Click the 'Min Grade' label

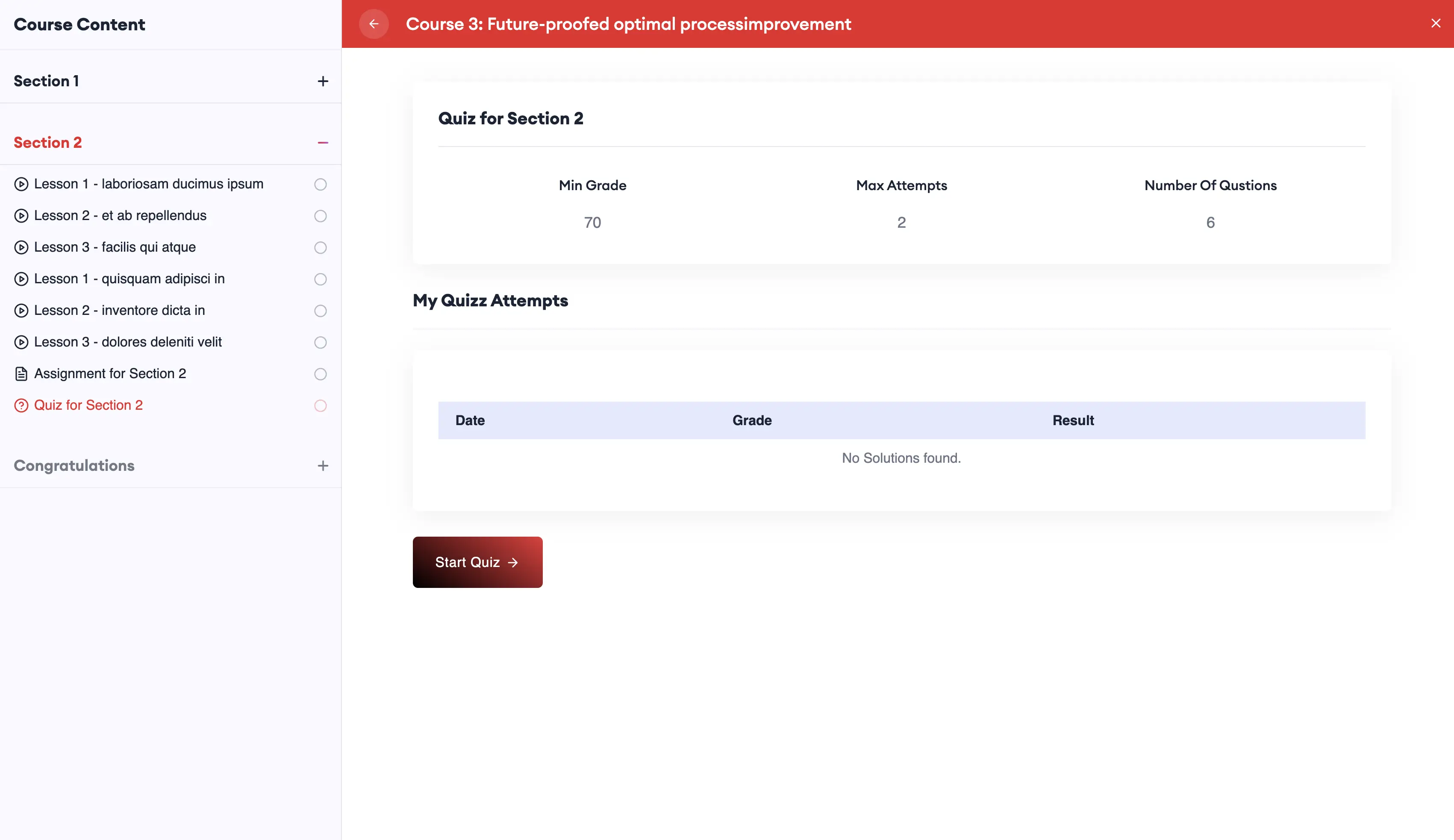pyautogui.click(x=592, y=186)
